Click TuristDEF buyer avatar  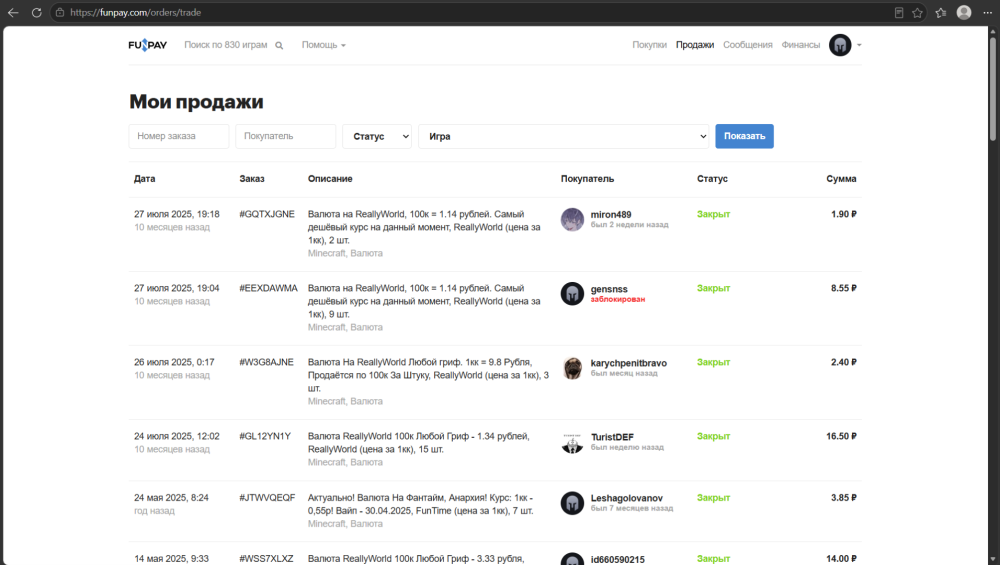pyautogui.click(x=572, y=441)
